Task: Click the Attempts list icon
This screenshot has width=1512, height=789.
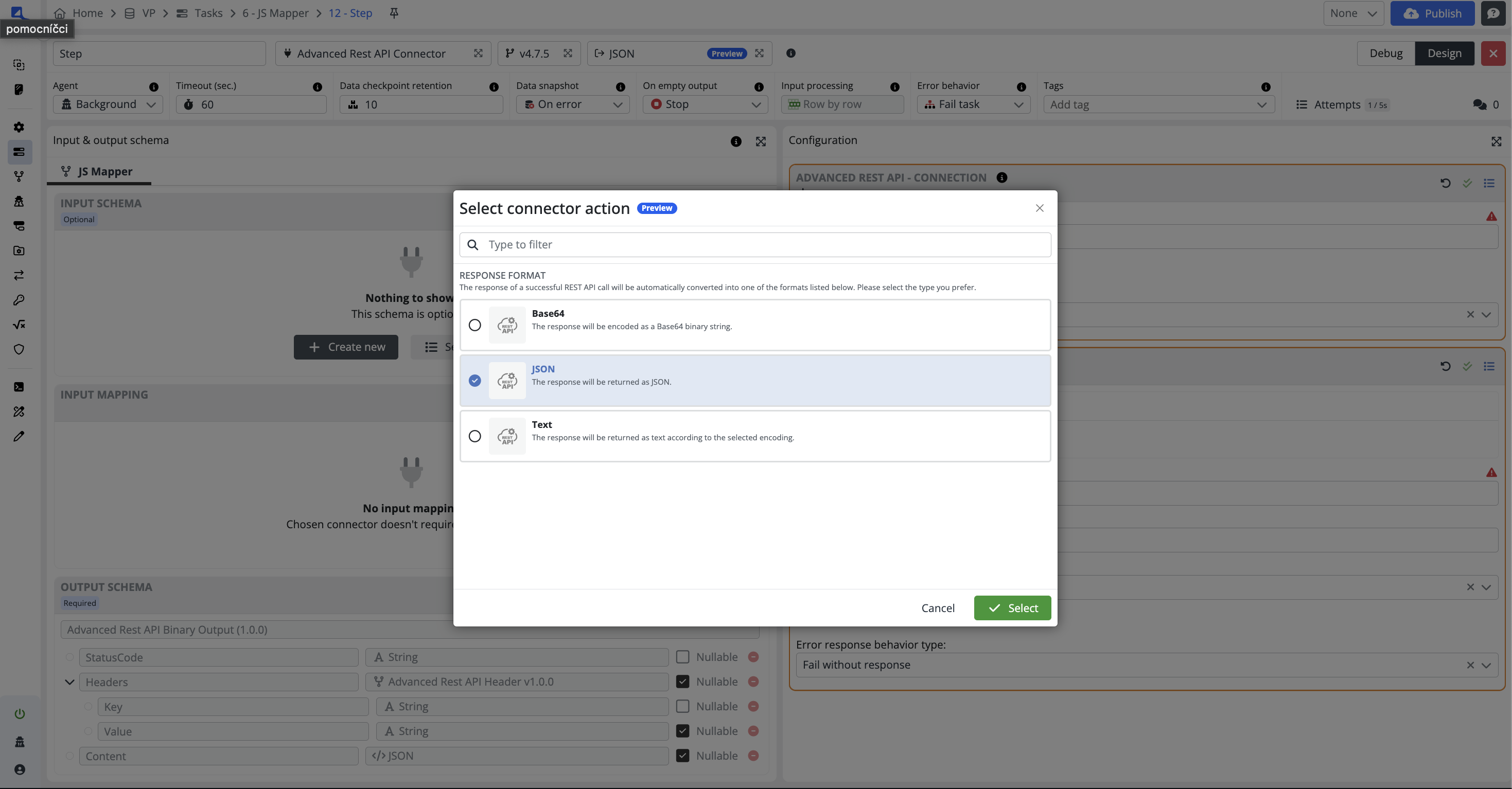Action: (x=1302, y=104)
